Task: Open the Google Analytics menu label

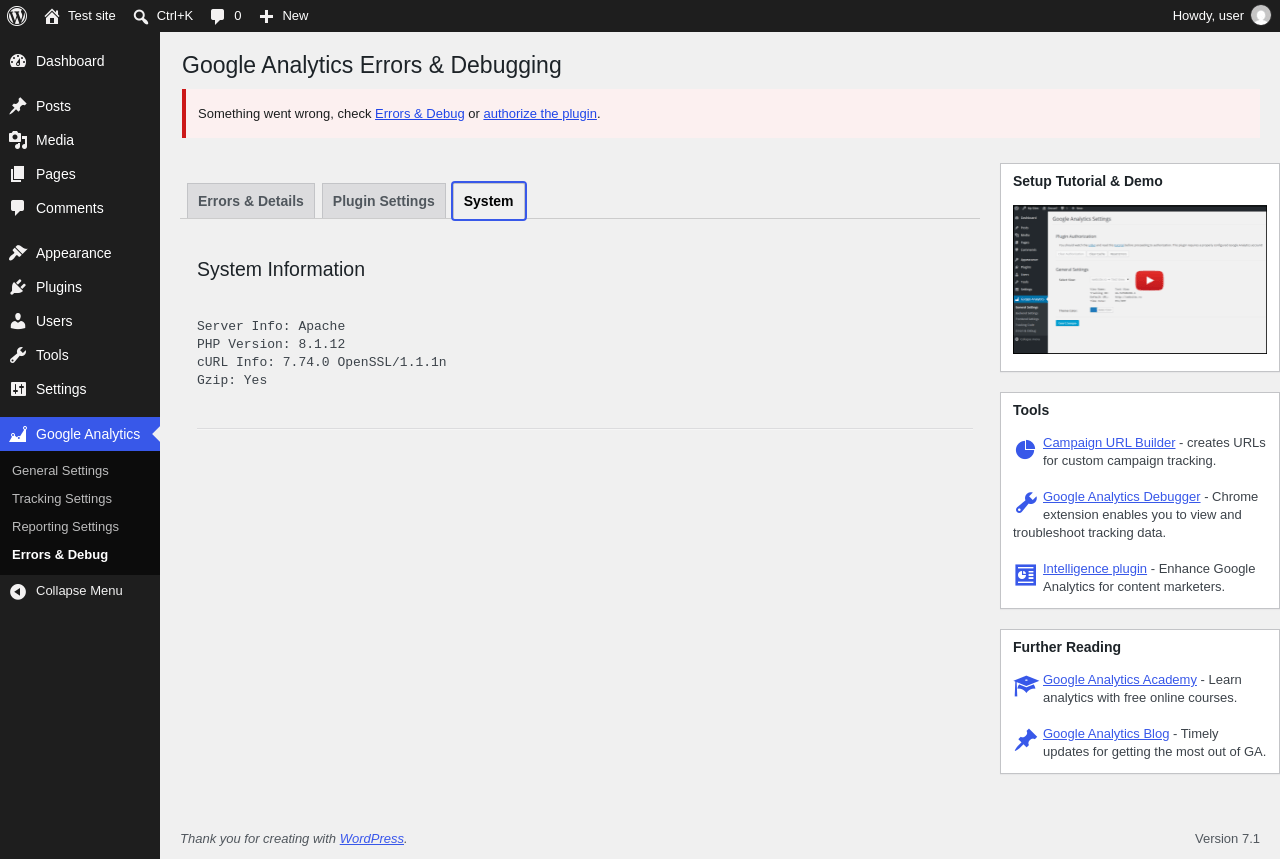Action: point(88,434)
